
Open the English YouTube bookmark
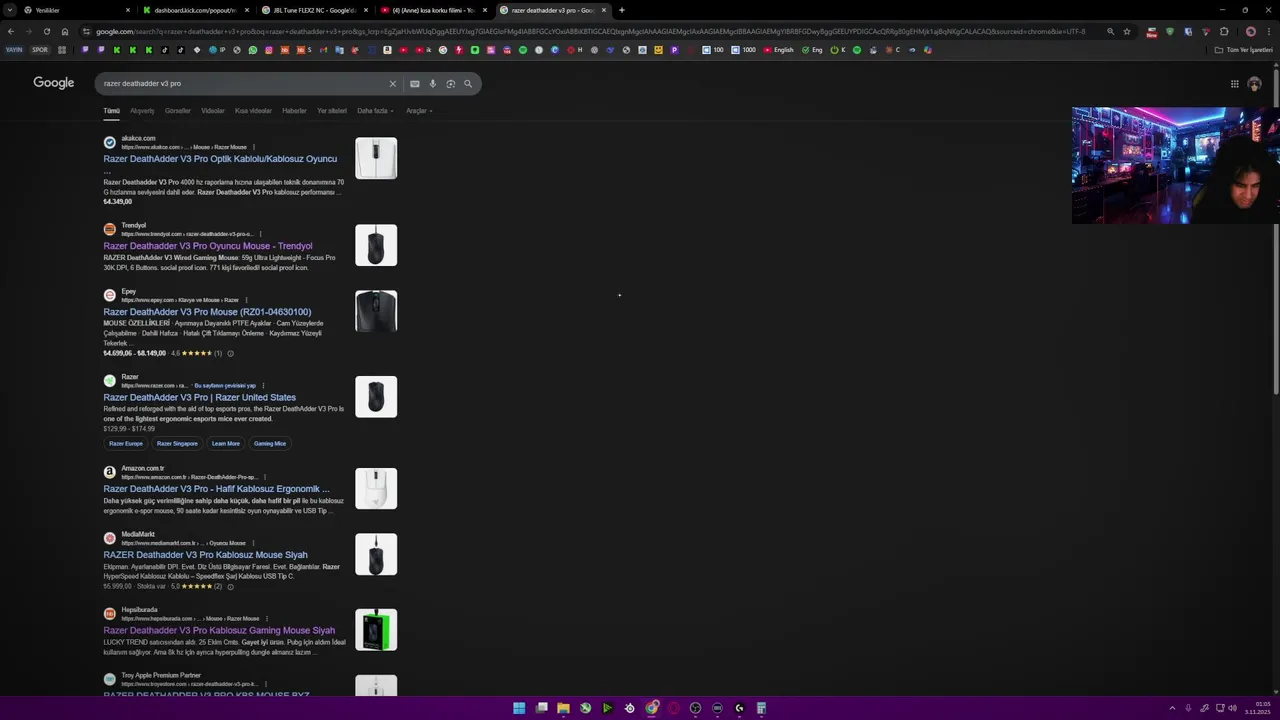(x=778, y=50)
